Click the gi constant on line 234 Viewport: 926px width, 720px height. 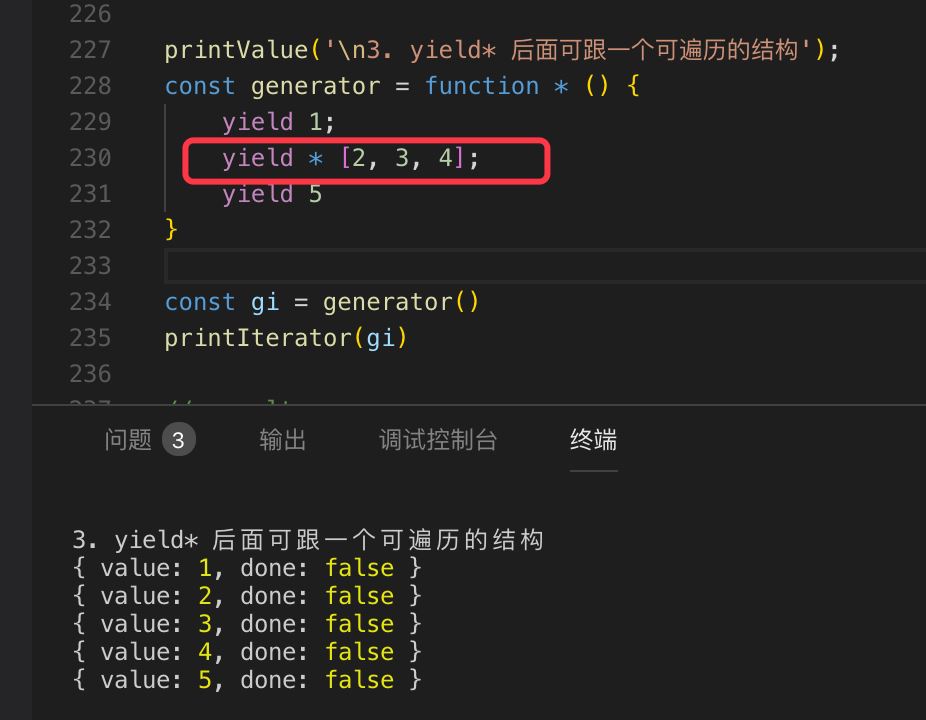click(x=265, y=302)
